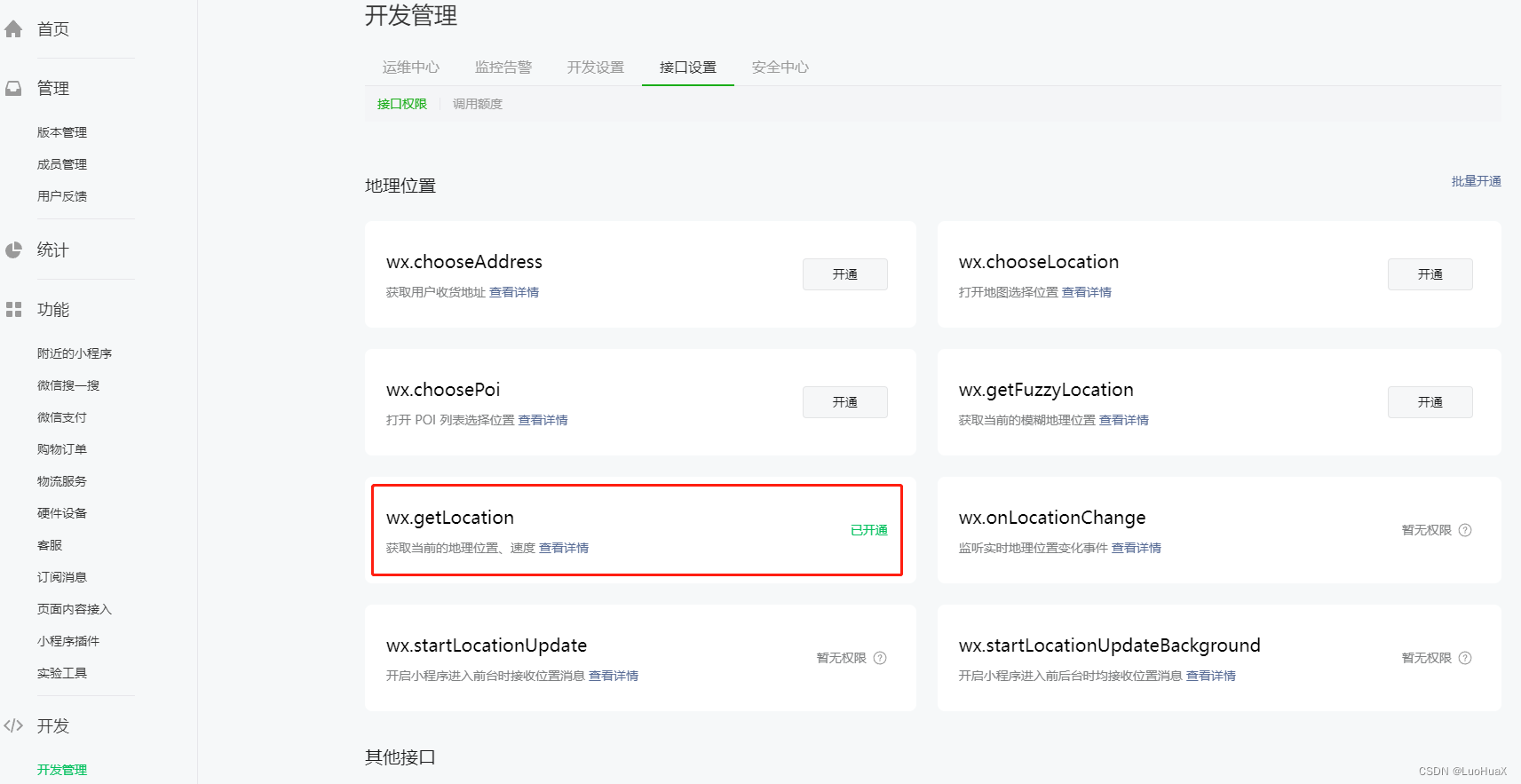
Task: Click the home icon beside 首页
Action: [13, 29]
